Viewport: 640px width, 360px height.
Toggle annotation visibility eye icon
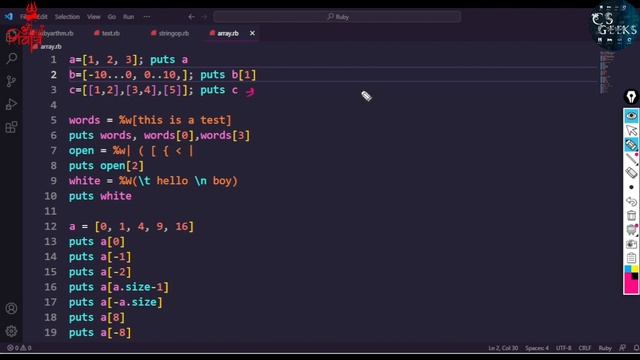click(x=631, y=116)
